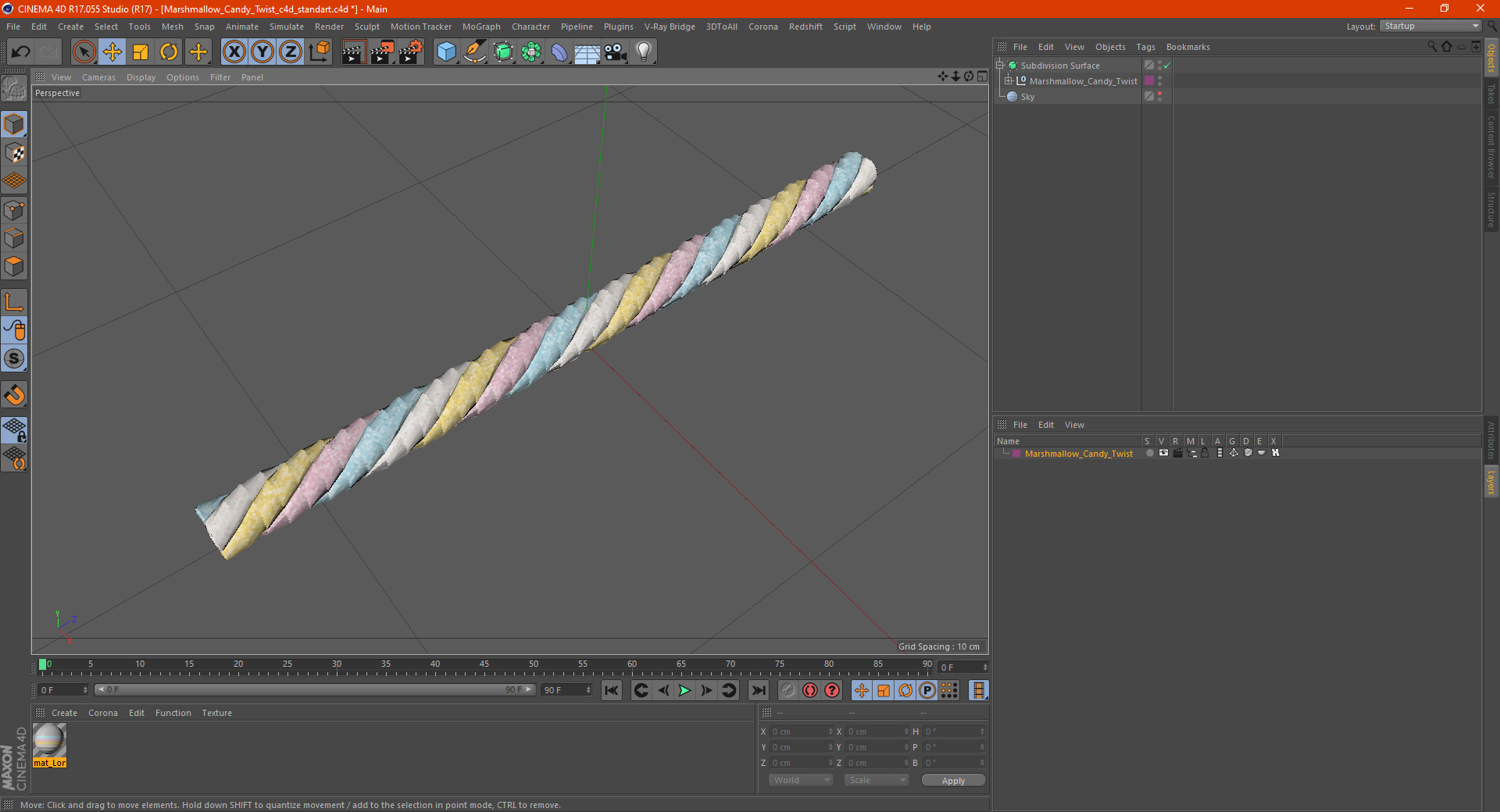
Task: Open the MoGraph array icon
Action: point(531,52)
